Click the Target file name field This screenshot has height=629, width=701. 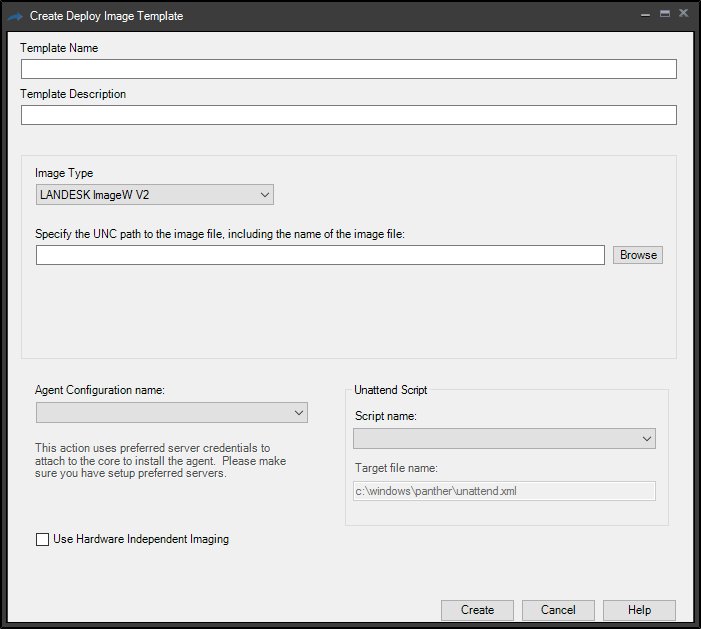[x=504, y=491]
